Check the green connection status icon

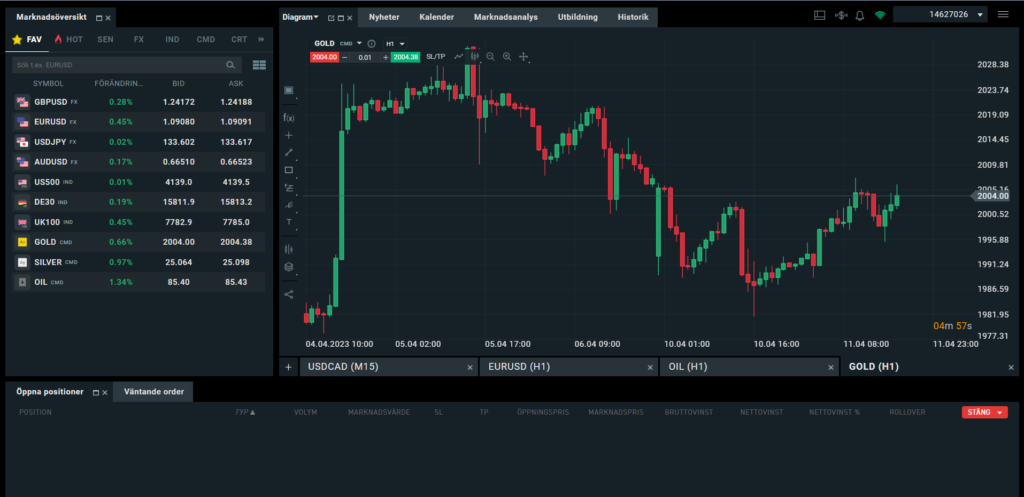click(880, 15)
